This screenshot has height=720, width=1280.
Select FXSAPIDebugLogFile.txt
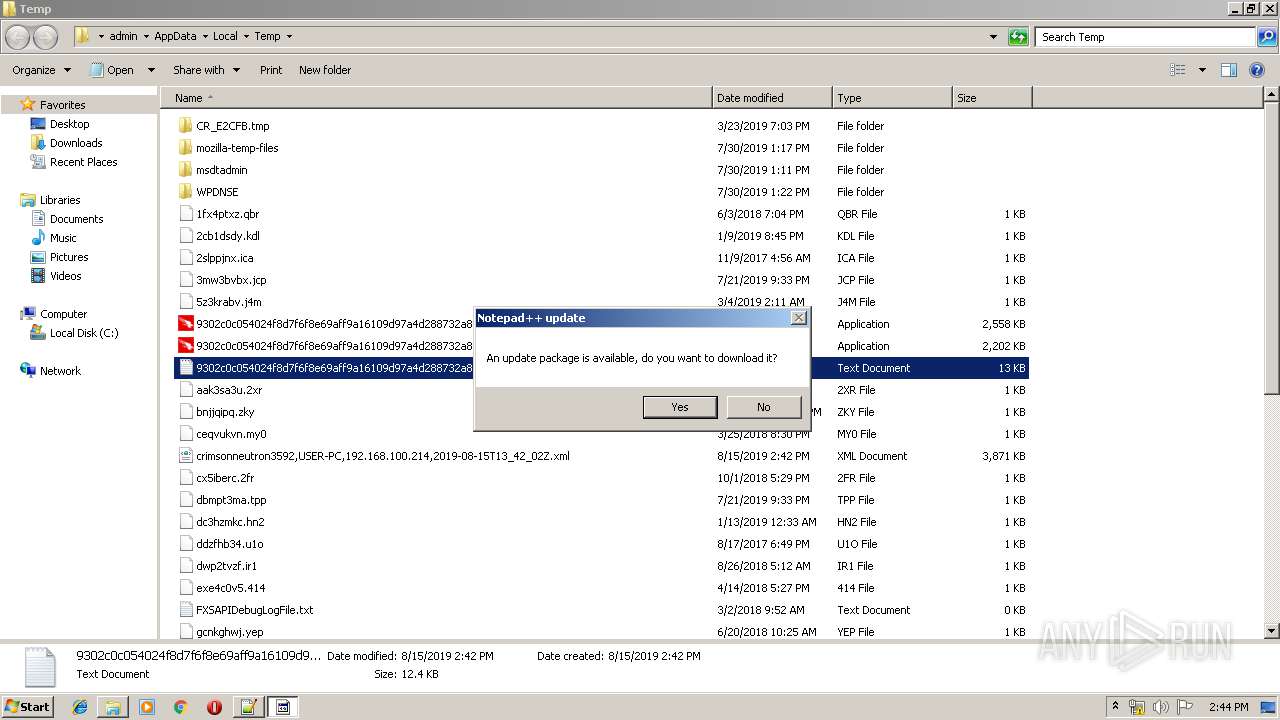(254, 610)
